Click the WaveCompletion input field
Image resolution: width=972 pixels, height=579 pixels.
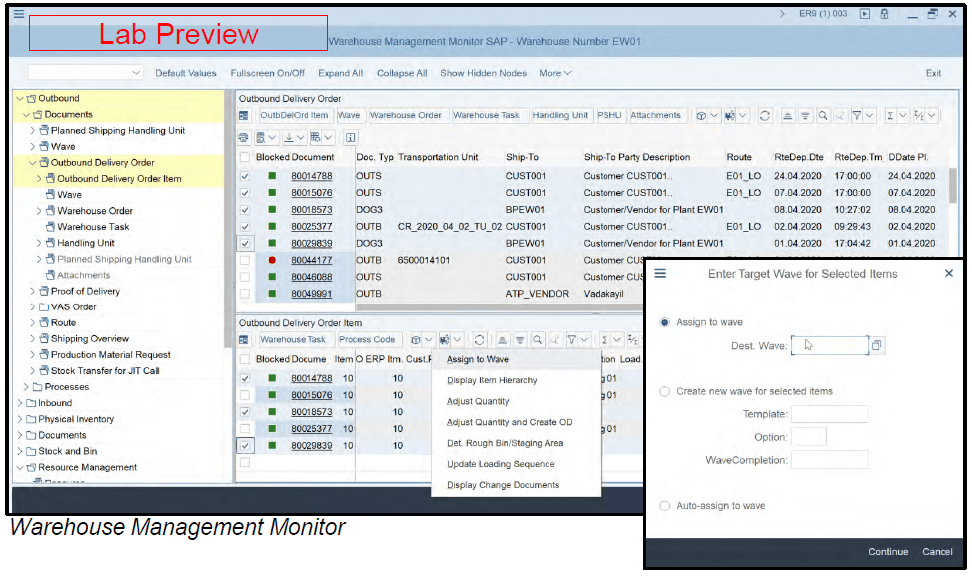pyautogui.click(x=829, y=461)
